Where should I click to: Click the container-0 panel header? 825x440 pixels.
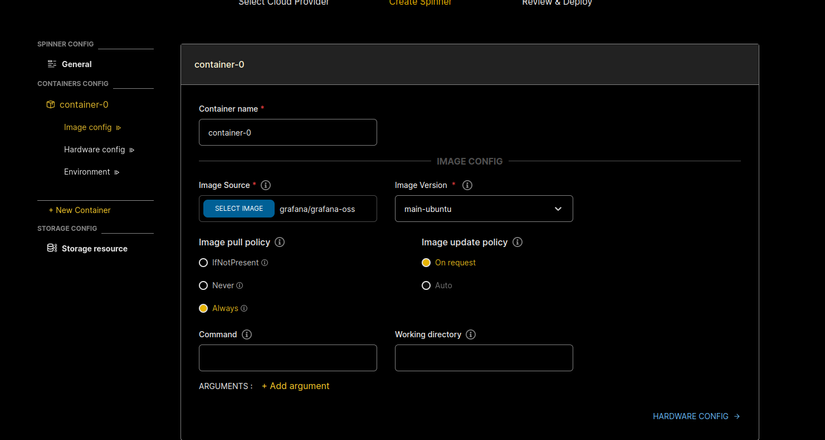(469, 64)
